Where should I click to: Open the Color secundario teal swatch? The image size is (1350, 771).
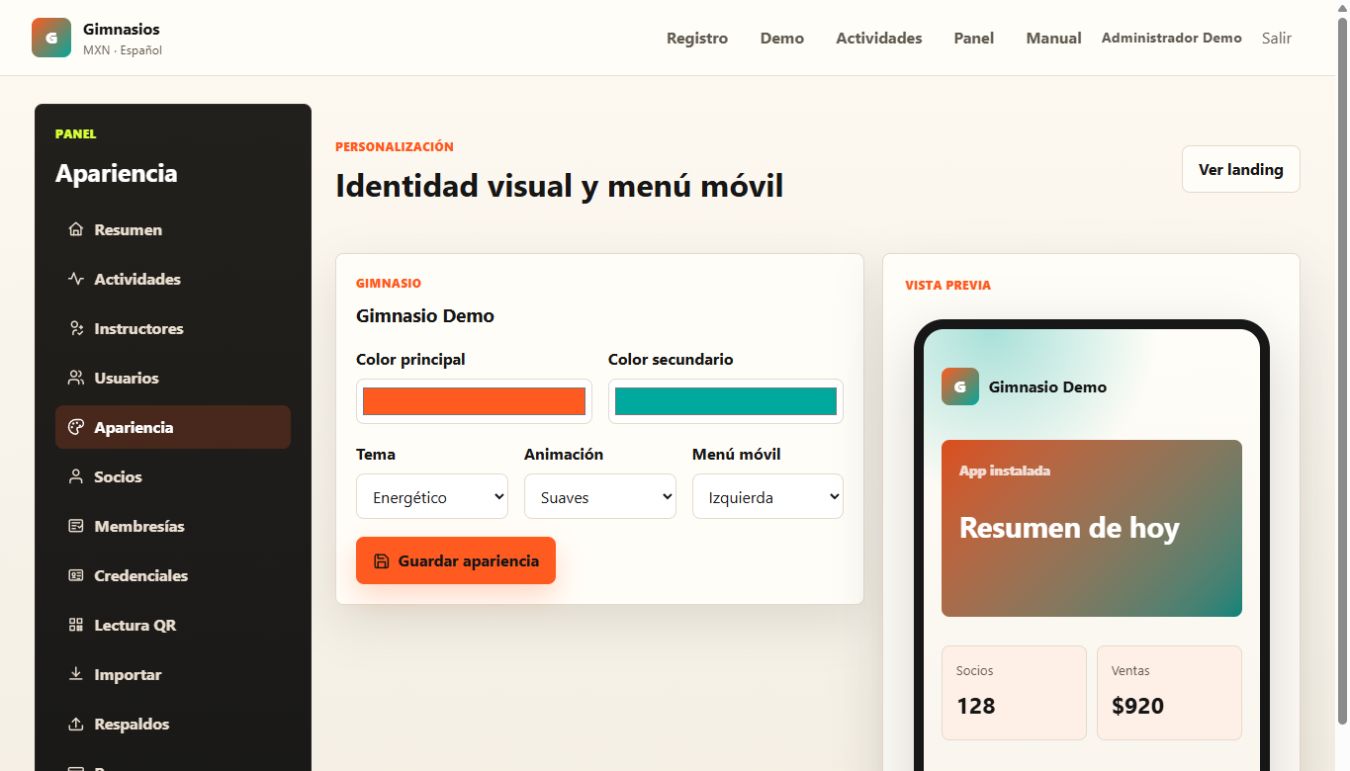pyautogui.click(x=726, y=401)
